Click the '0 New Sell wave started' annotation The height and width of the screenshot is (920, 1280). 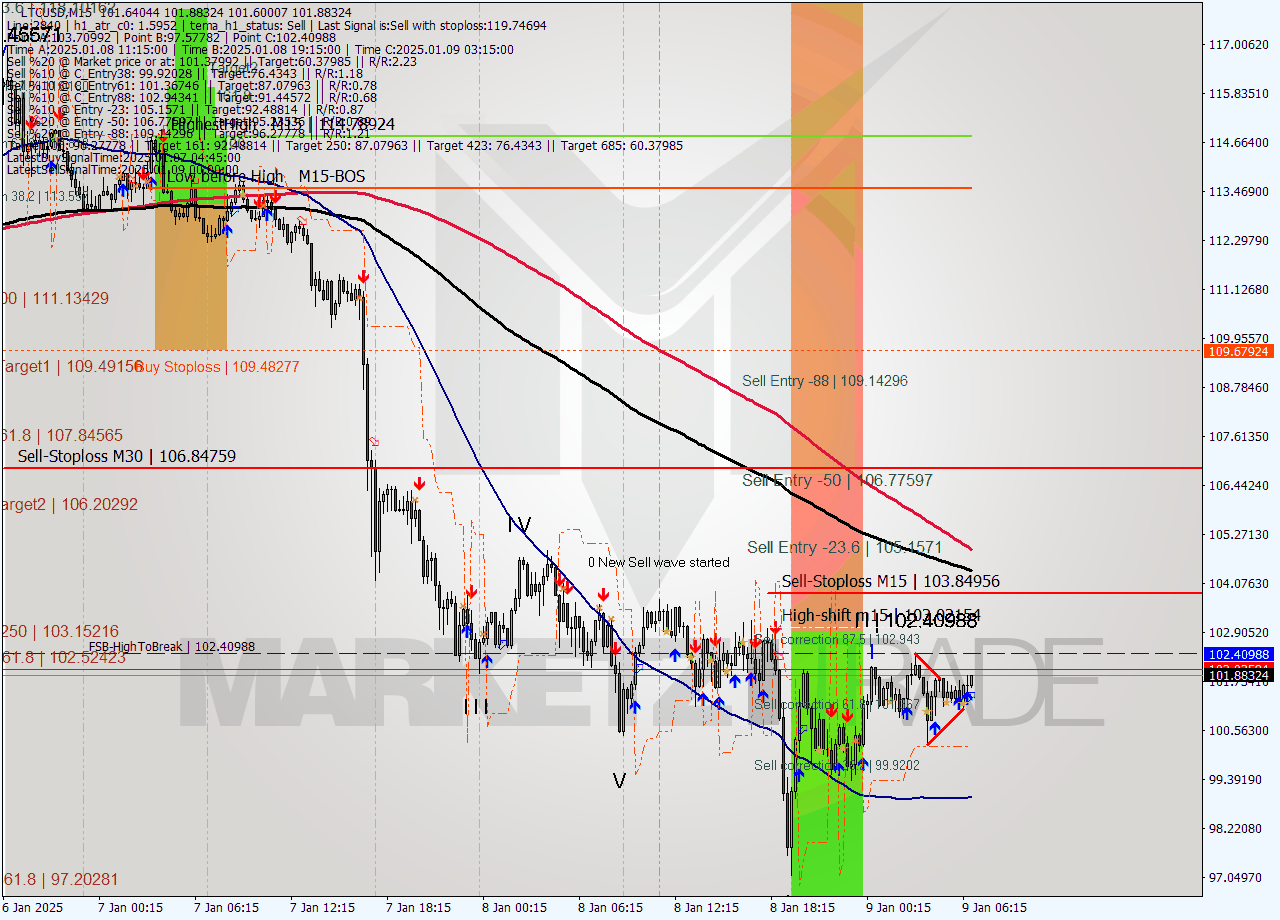tap(659, 562)
